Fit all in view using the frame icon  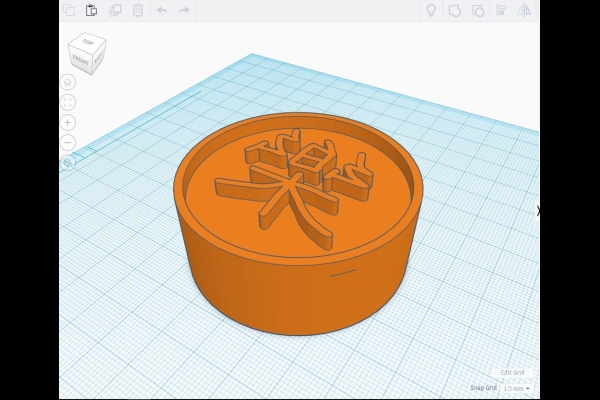click(x=68, y=102)
